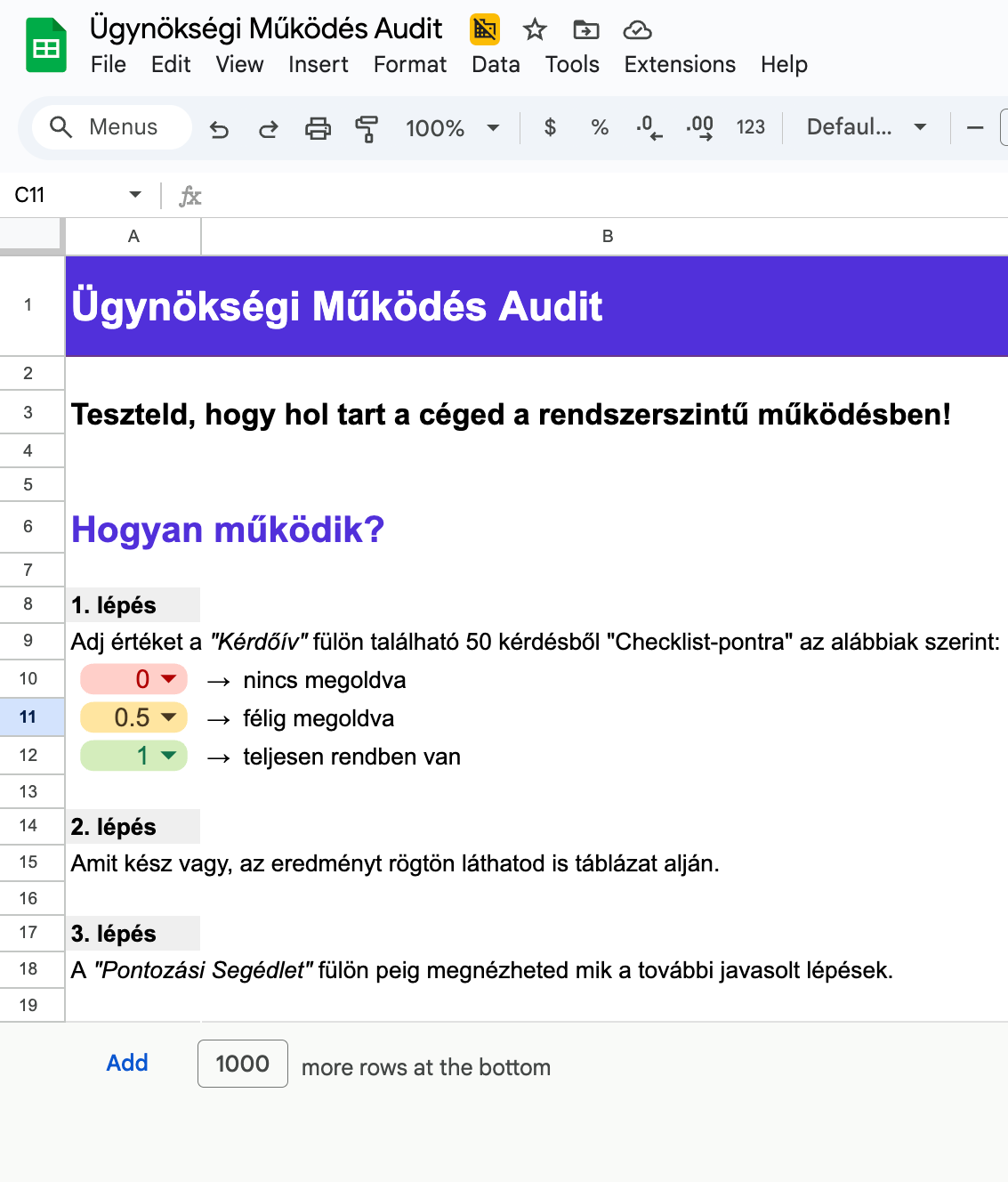Viewport: 1008px width, 1182px height.
Task: Click the Undo arrow icon
Action: pos(219,129)
